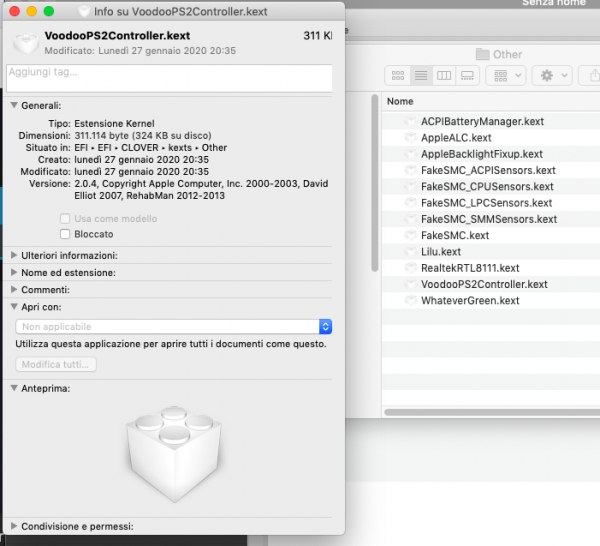Switch Finder to icon view
Screen dimensions: 600x546
[x=398, y=75]
